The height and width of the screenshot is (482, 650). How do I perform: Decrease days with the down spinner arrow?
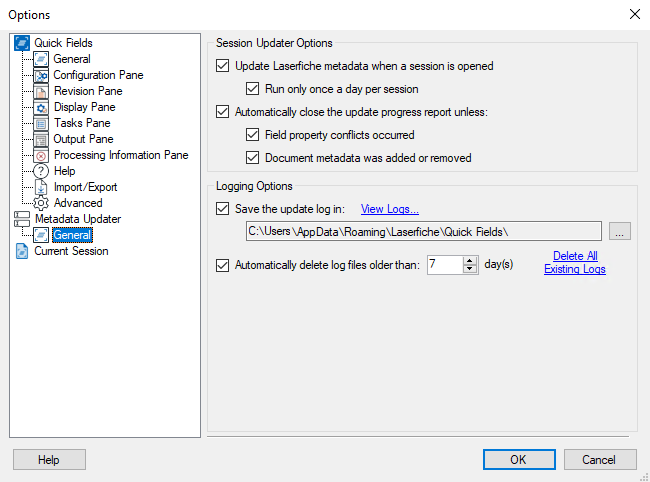470,269
